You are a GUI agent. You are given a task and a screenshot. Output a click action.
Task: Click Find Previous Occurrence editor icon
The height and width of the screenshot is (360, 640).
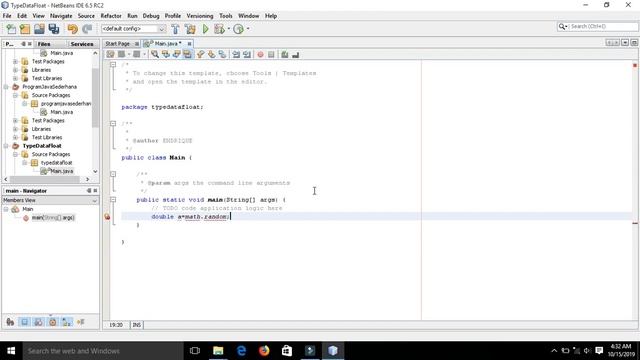point(166,54)
